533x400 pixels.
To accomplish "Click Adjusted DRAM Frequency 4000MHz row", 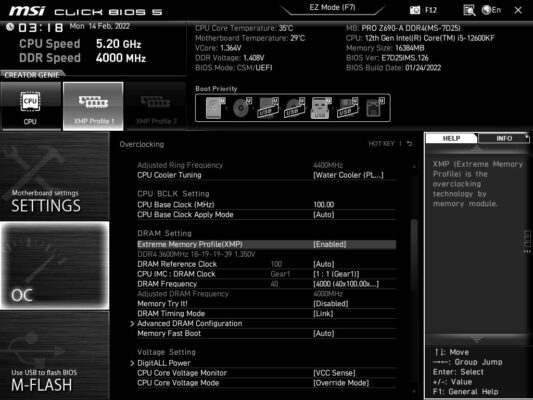I will pos(266,294).
